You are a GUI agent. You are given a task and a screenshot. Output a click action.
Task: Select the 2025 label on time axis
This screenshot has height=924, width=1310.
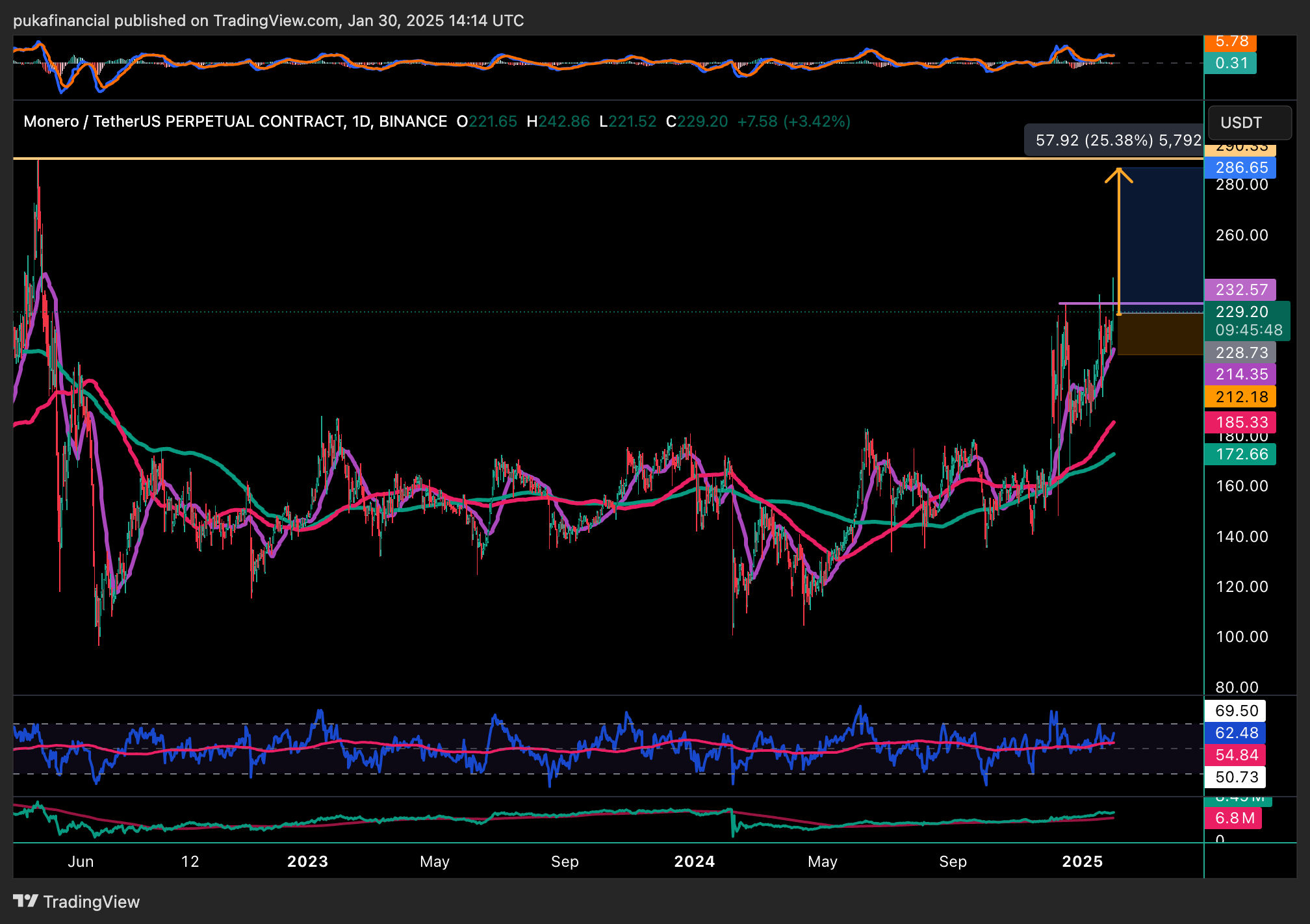click(1082, 862)
